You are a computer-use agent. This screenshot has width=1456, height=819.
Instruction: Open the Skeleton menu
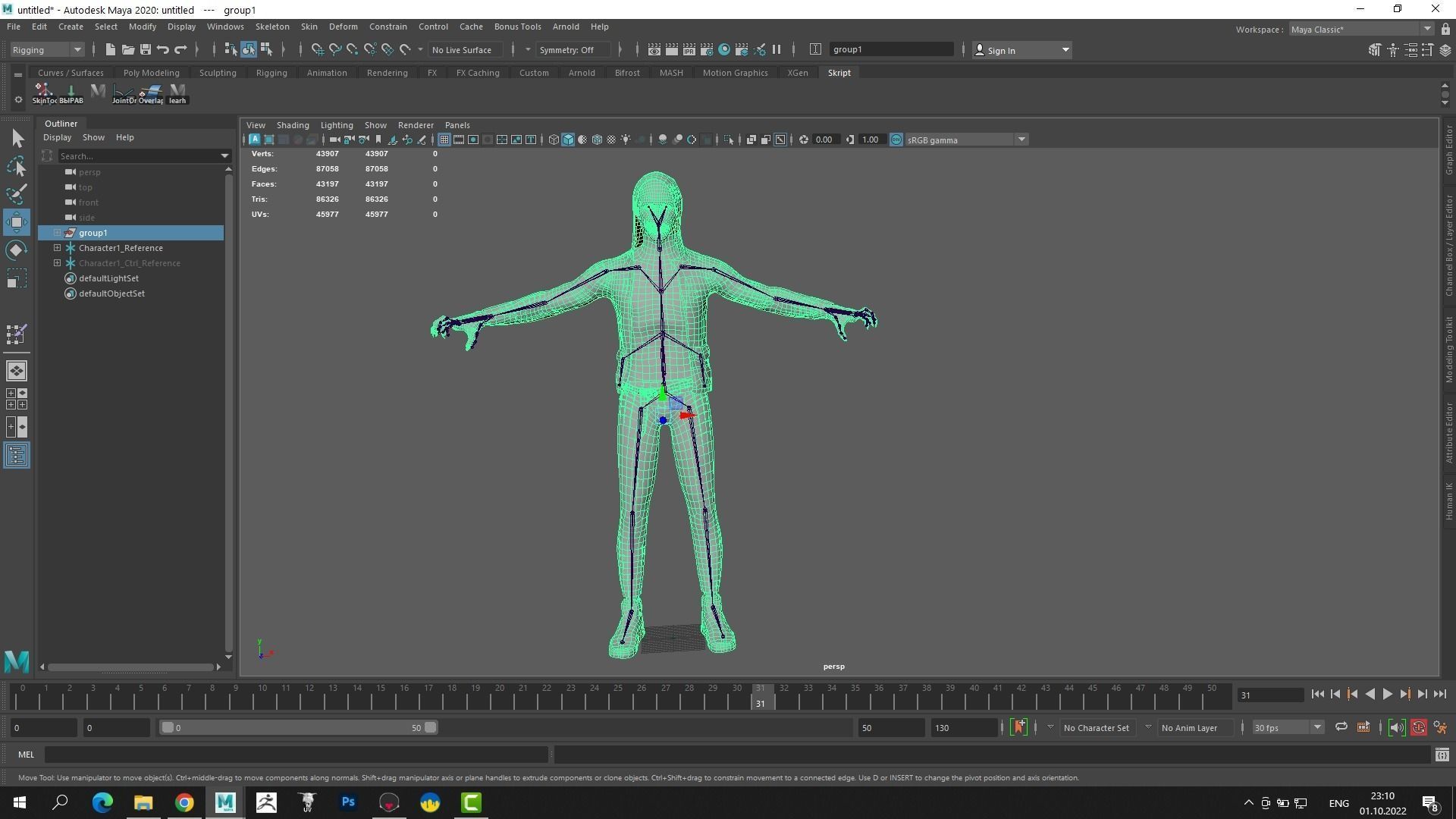click(272, 27)
